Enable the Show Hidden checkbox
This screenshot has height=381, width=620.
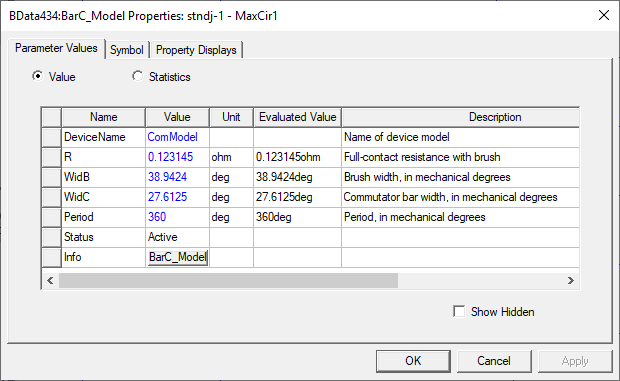point(459,311)
